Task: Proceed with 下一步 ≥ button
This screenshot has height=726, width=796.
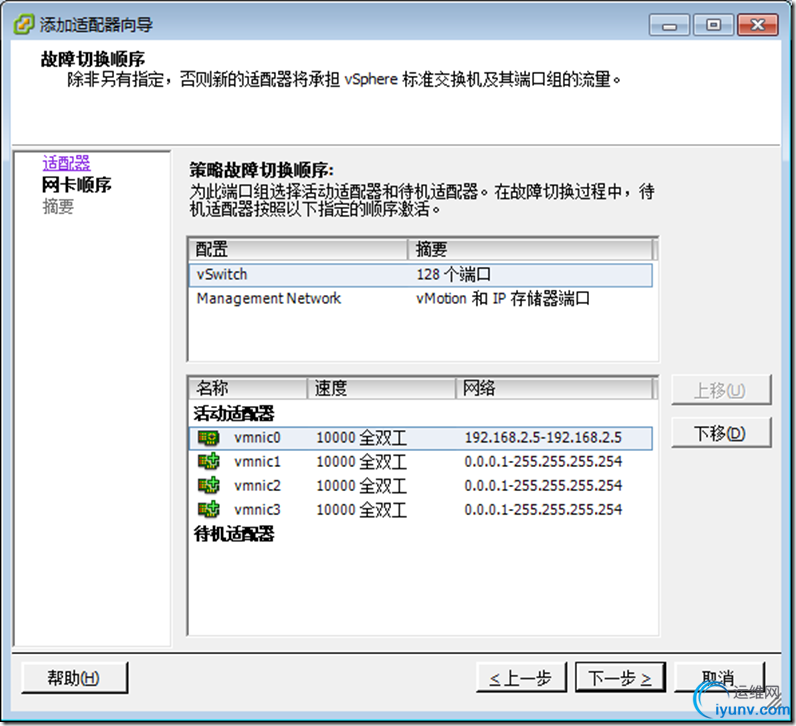Action: (620, 677)
